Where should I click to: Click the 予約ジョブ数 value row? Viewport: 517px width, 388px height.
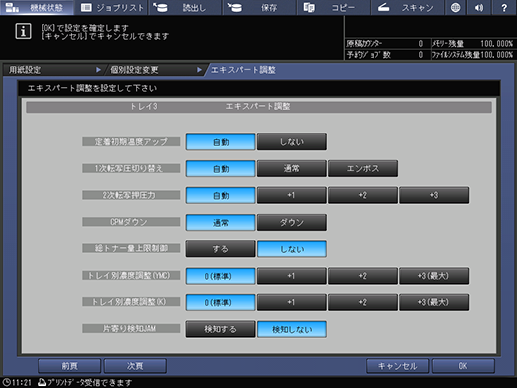click(387, 55)
